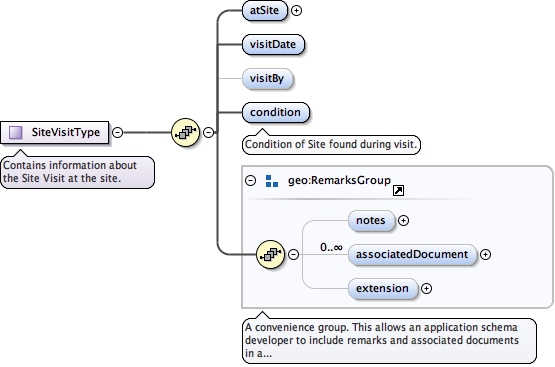Click the blue group icon beside geo:RemarksGroup

[x=271, y=181]
